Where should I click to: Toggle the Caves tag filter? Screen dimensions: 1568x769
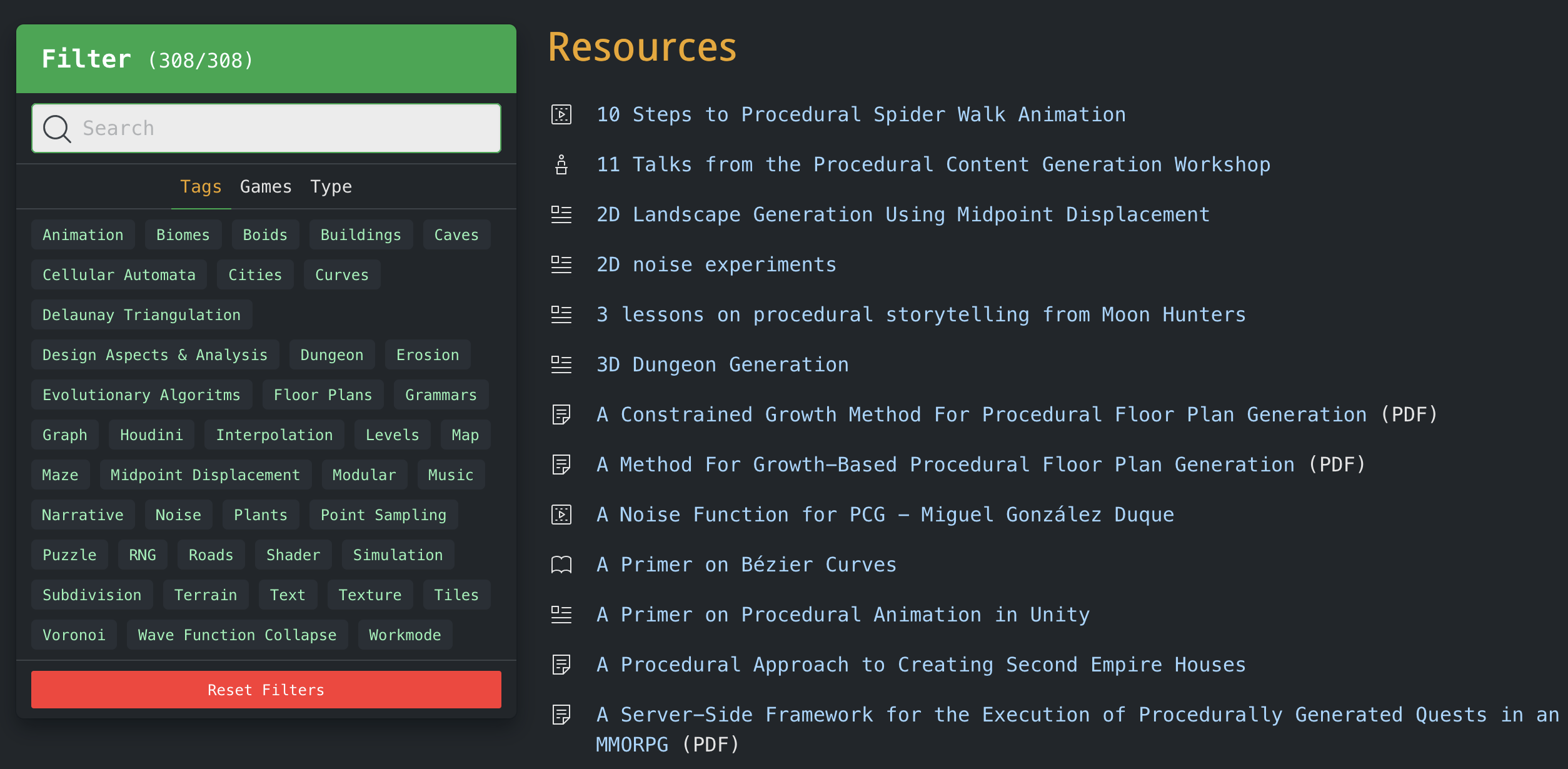coord(456,234)
